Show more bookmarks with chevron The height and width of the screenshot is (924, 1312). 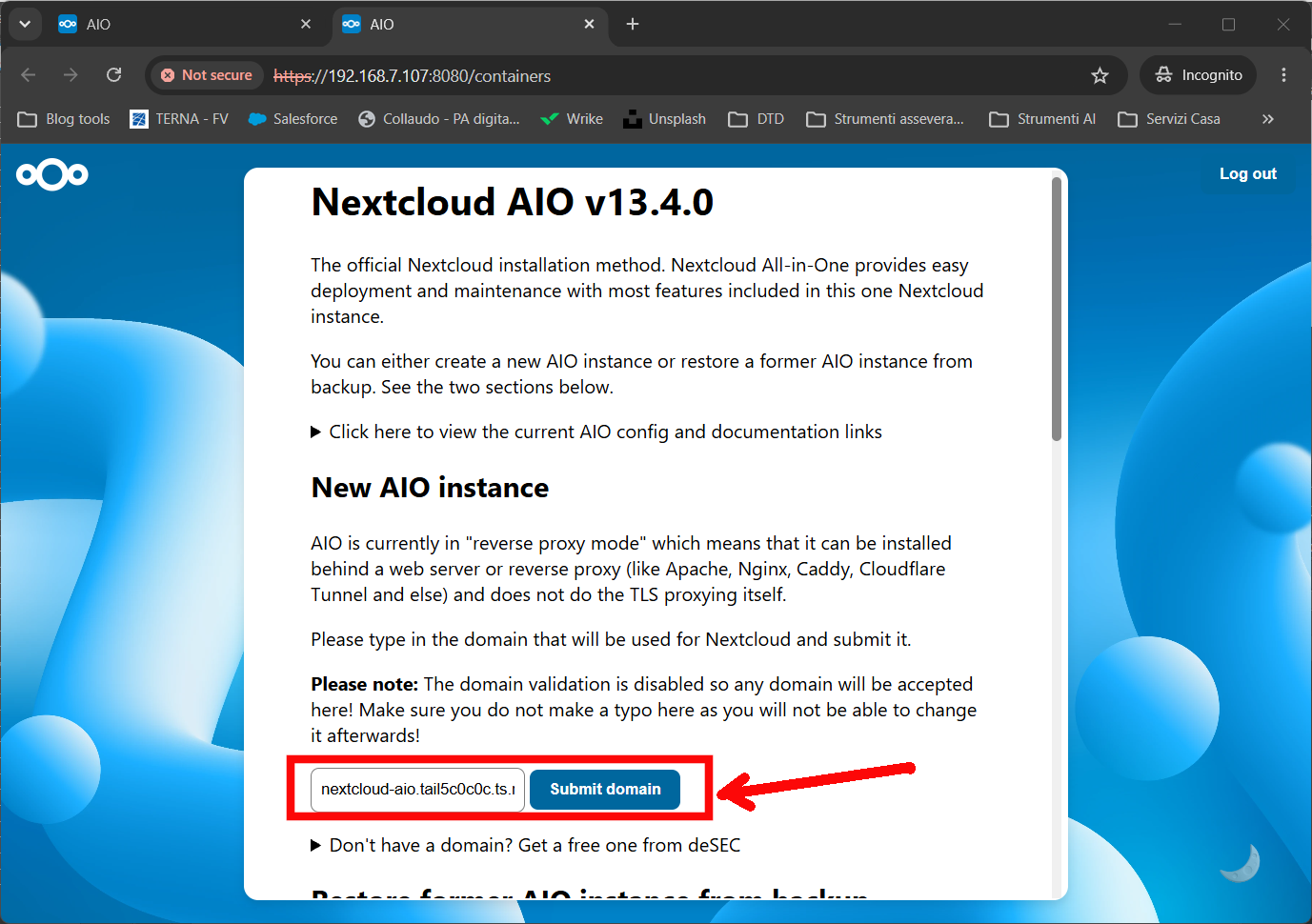[1268, 119]
